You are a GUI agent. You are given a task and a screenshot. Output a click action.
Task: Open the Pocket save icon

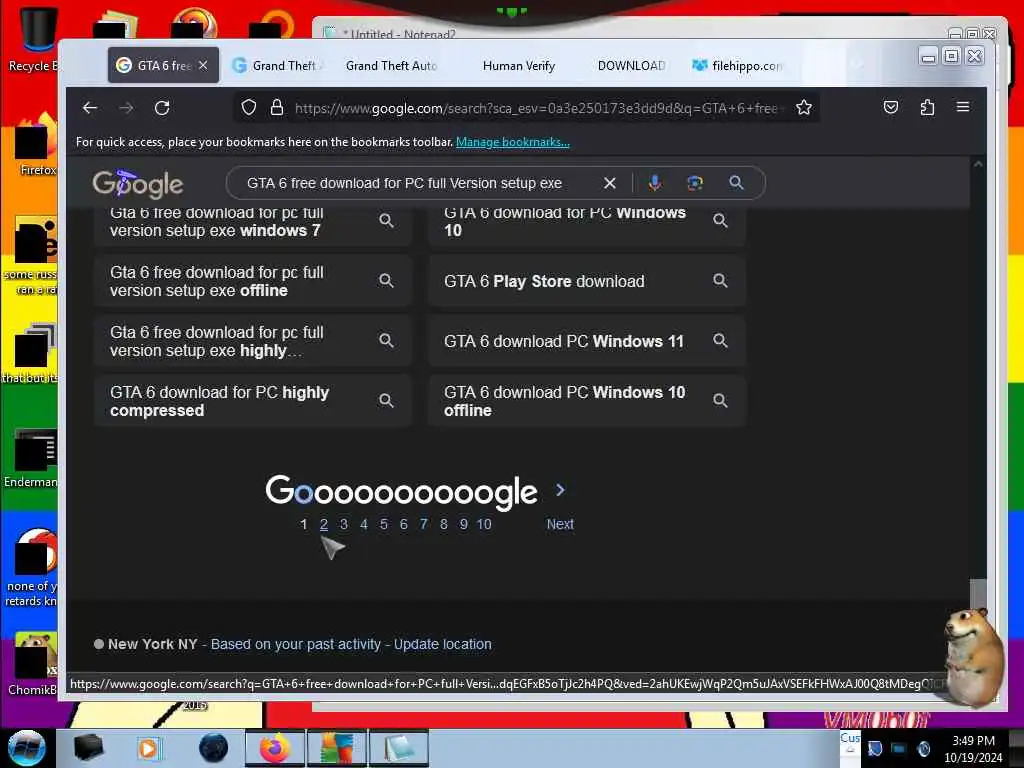tap(891, 107)
